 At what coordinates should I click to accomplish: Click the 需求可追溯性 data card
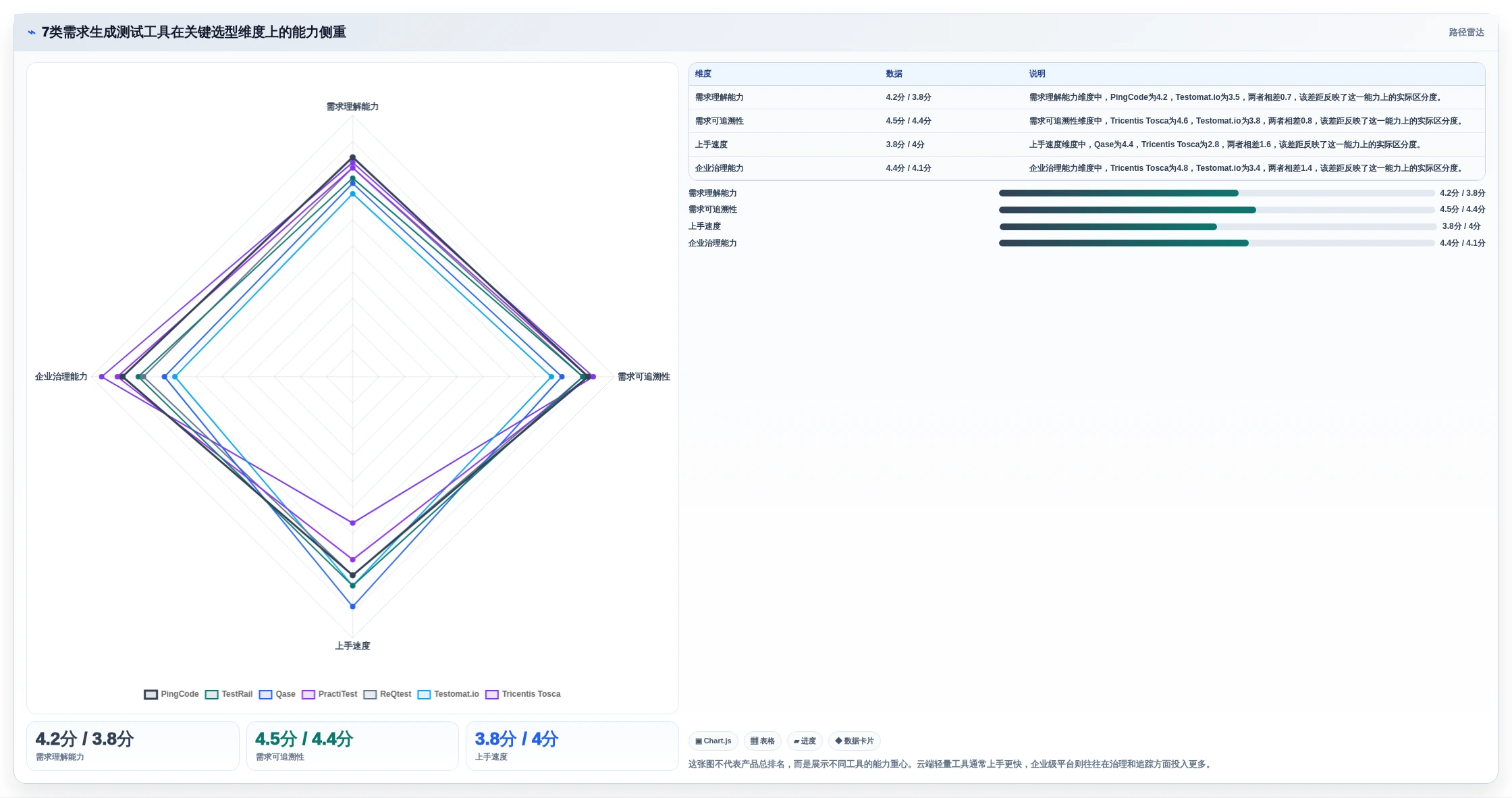pyautogui.click(x=352, y=746)
